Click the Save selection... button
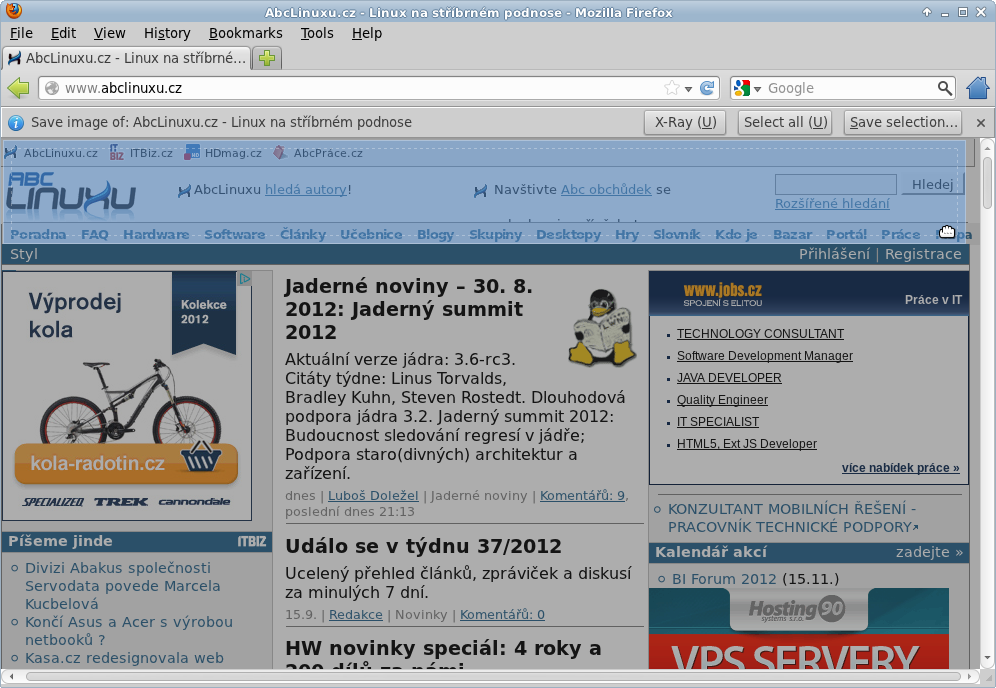The image size is (996, 688). coord(903,123)
